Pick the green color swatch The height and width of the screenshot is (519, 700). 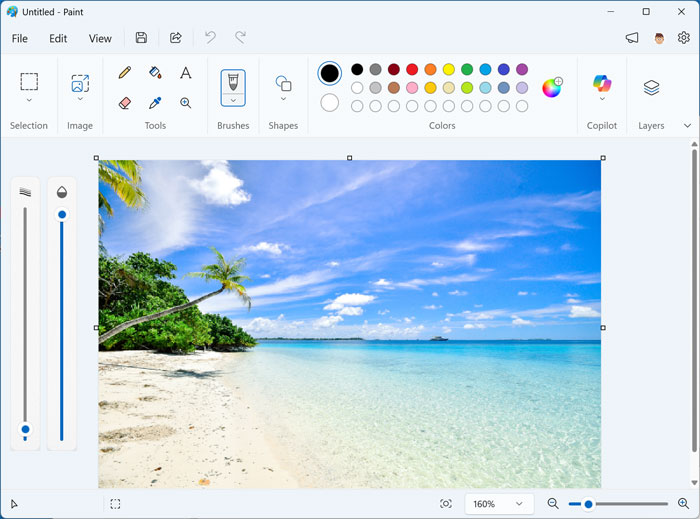467,69
